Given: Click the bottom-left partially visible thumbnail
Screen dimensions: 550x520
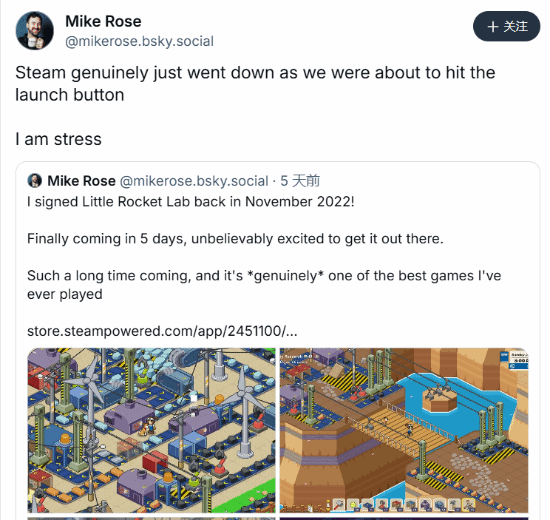Looking at the screenshot, I should (152, 518).
